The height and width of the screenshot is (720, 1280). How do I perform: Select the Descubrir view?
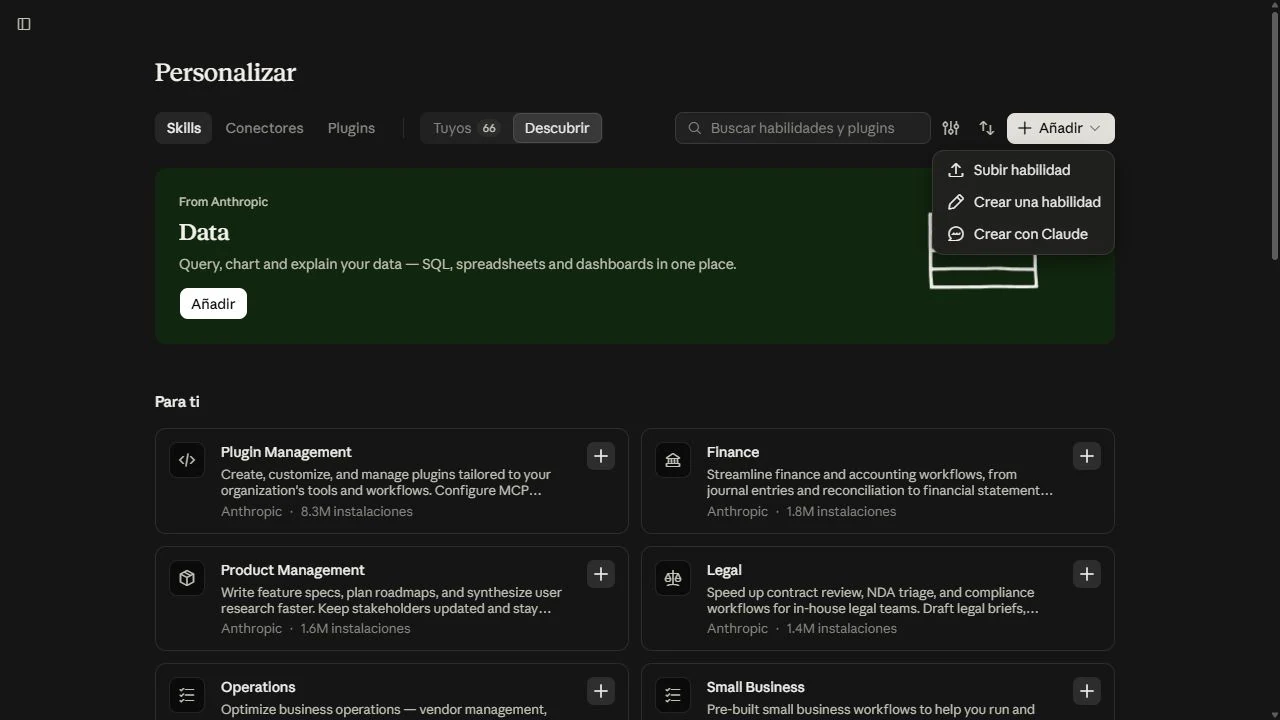click(557, 128)
